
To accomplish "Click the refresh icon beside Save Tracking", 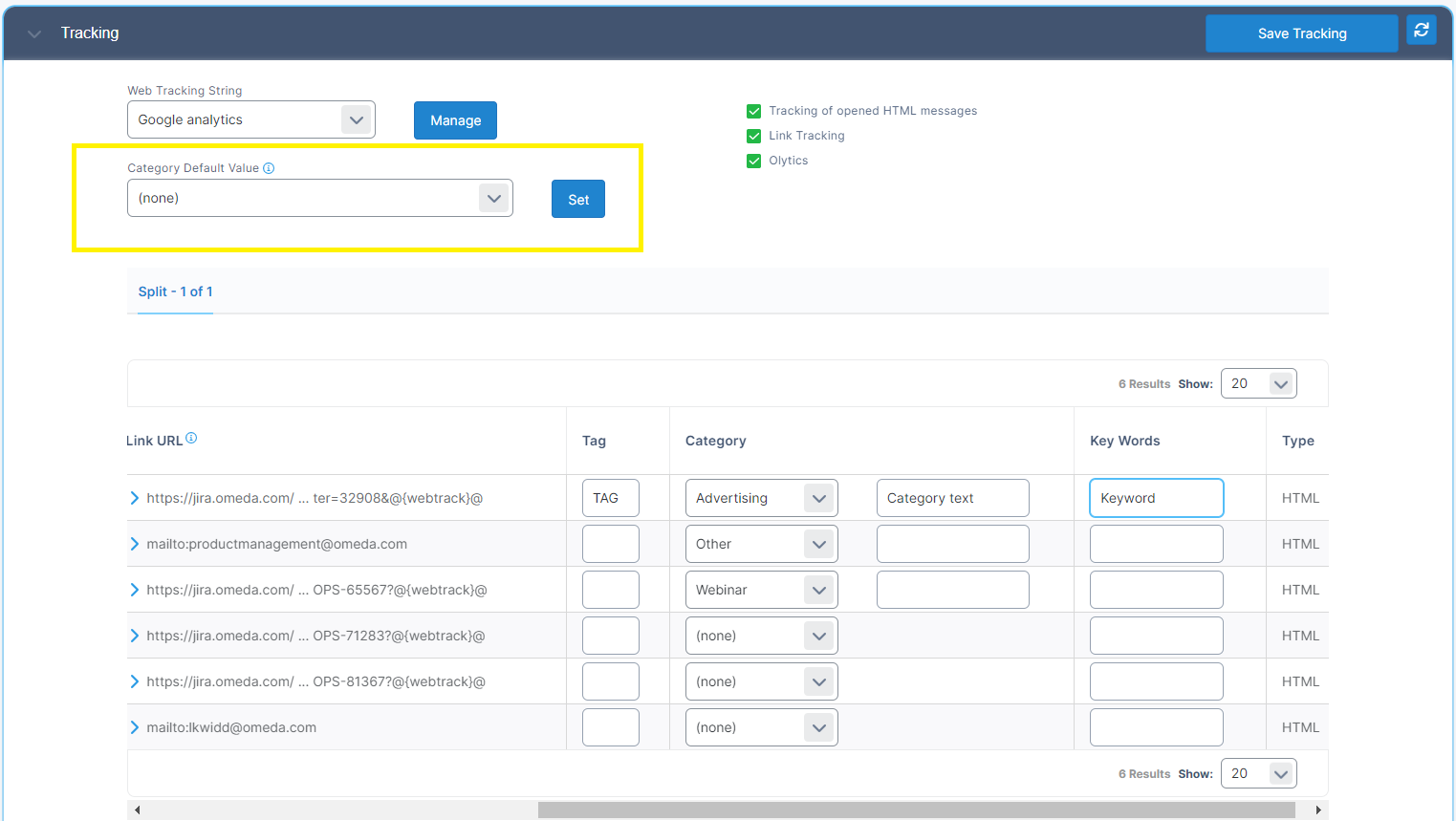I will pos(1422,31).
